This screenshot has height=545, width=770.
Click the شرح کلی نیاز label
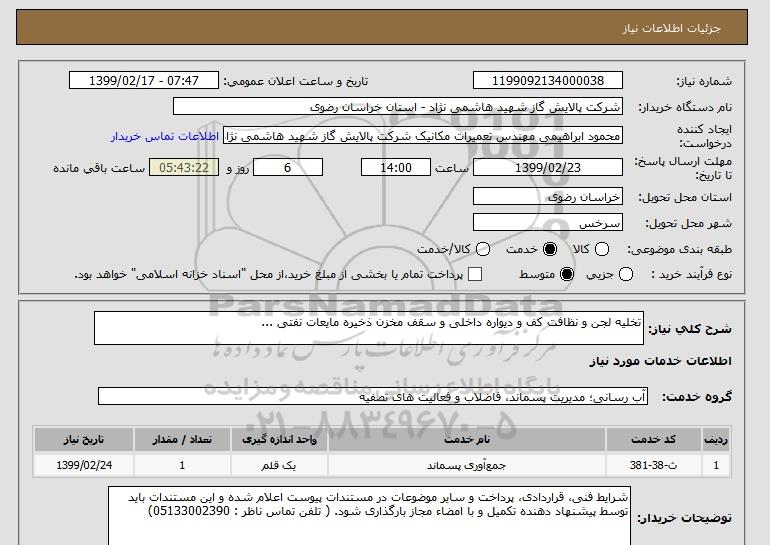coord(690,329)
